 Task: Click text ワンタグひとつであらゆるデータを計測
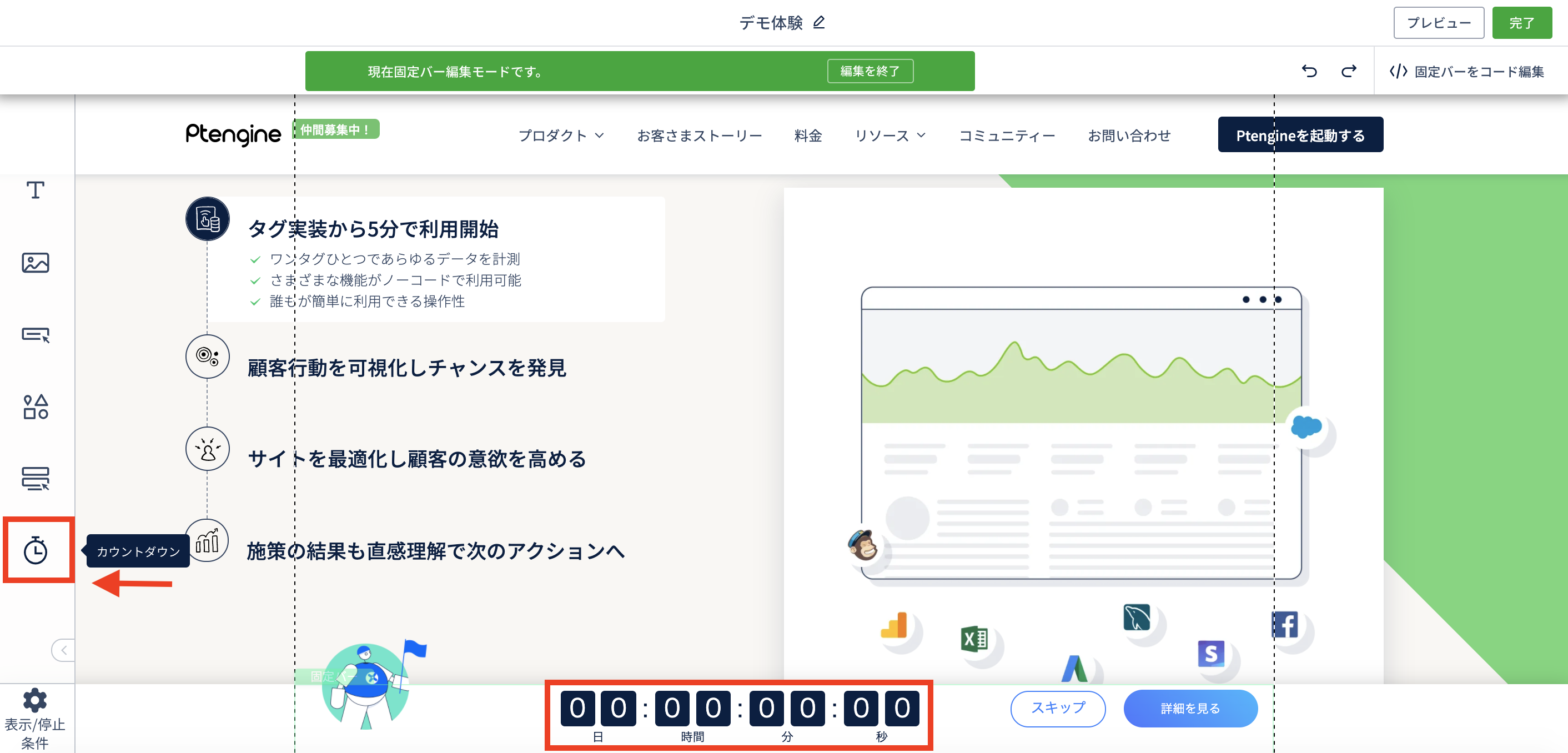coord(395,259)
